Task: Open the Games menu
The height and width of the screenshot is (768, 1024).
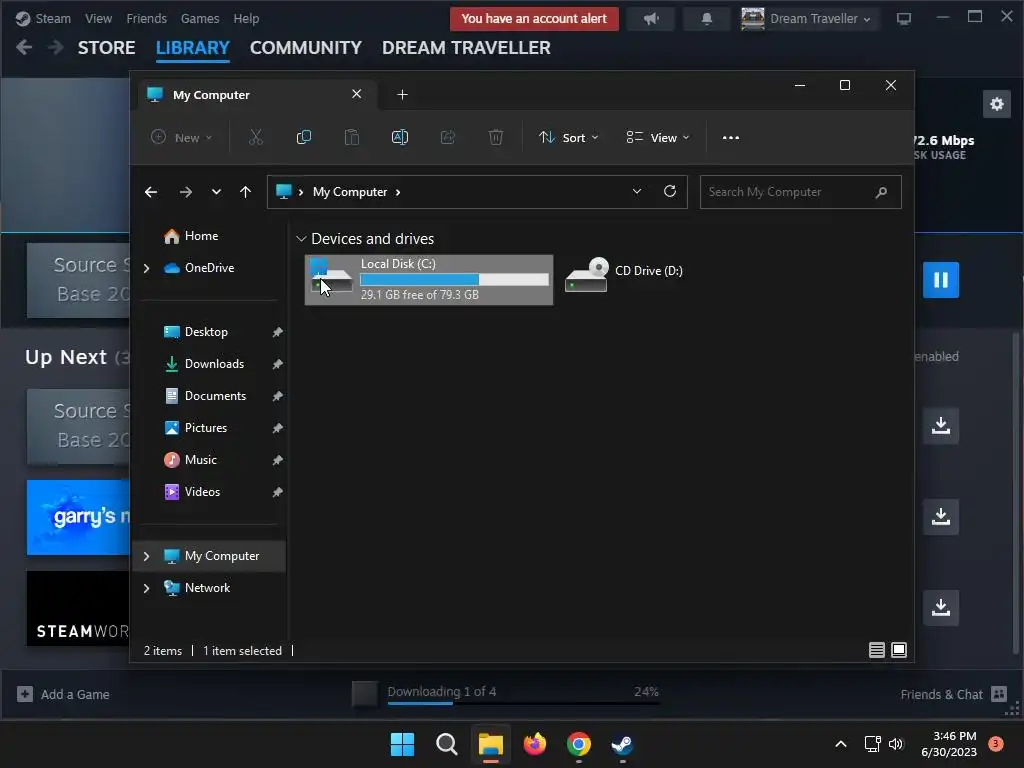Action: click(200, 18)
